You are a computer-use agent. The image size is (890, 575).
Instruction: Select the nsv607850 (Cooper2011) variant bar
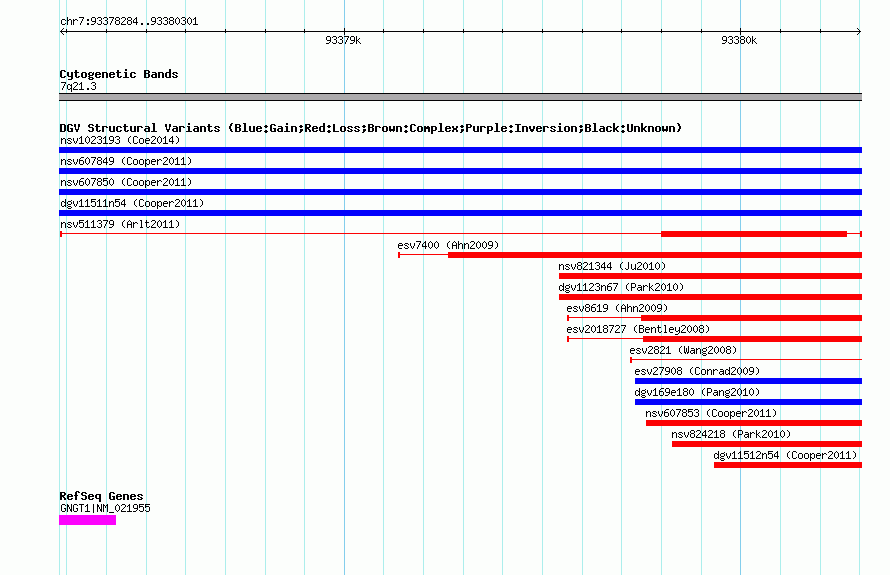460,192
